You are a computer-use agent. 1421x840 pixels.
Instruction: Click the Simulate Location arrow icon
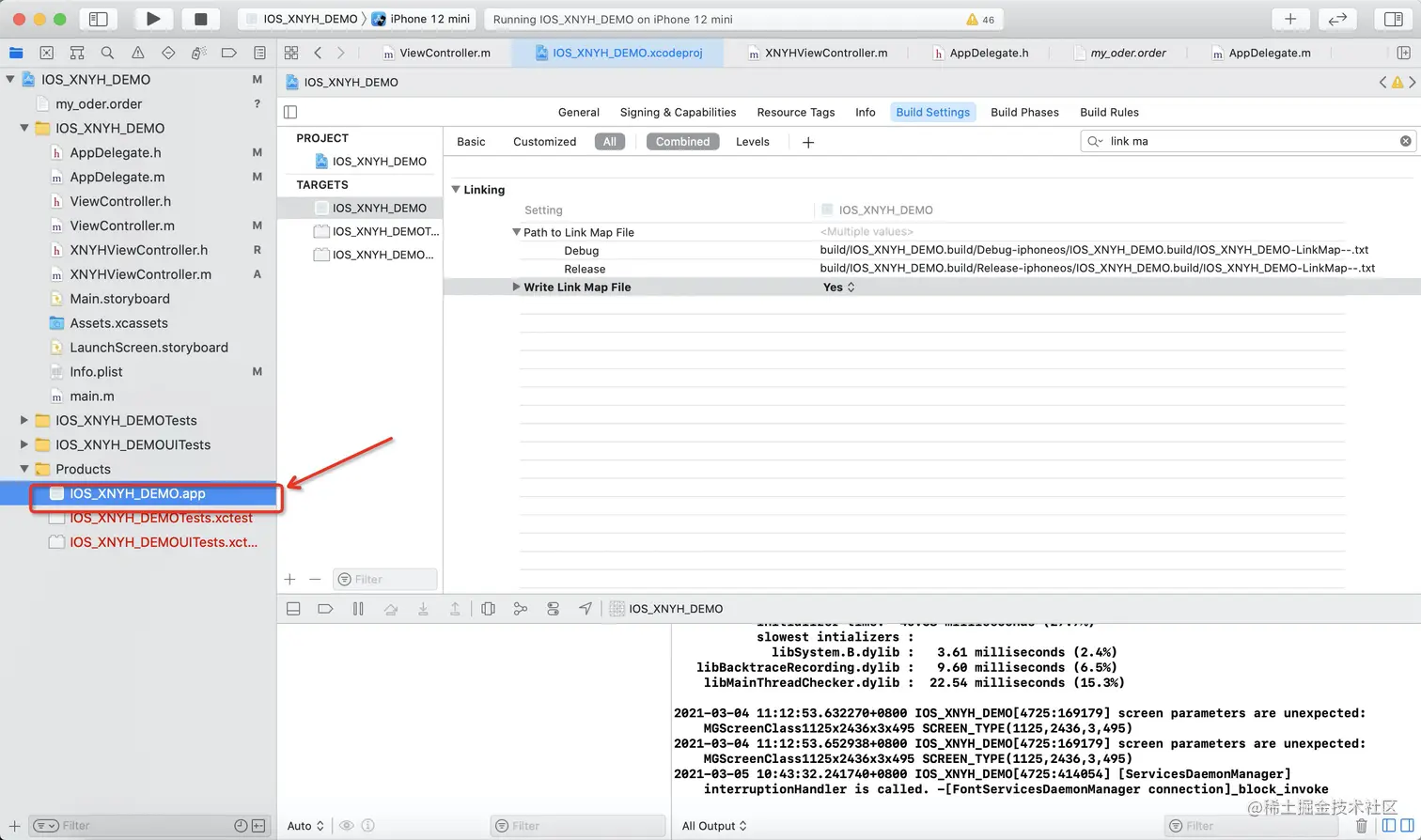click(586, 609)
